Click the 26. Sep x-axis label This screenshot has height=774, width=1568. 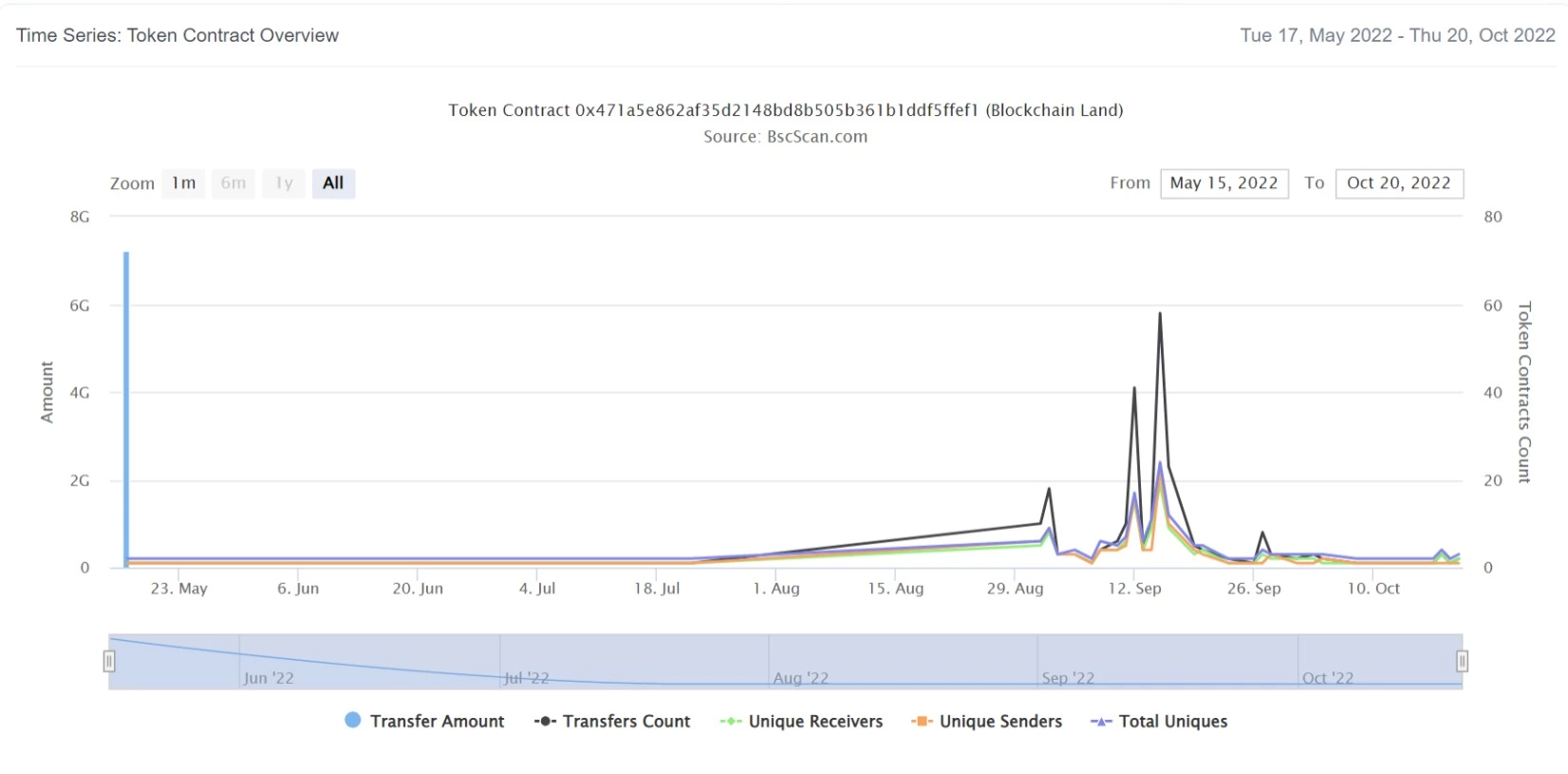(x=1254, y=589)
